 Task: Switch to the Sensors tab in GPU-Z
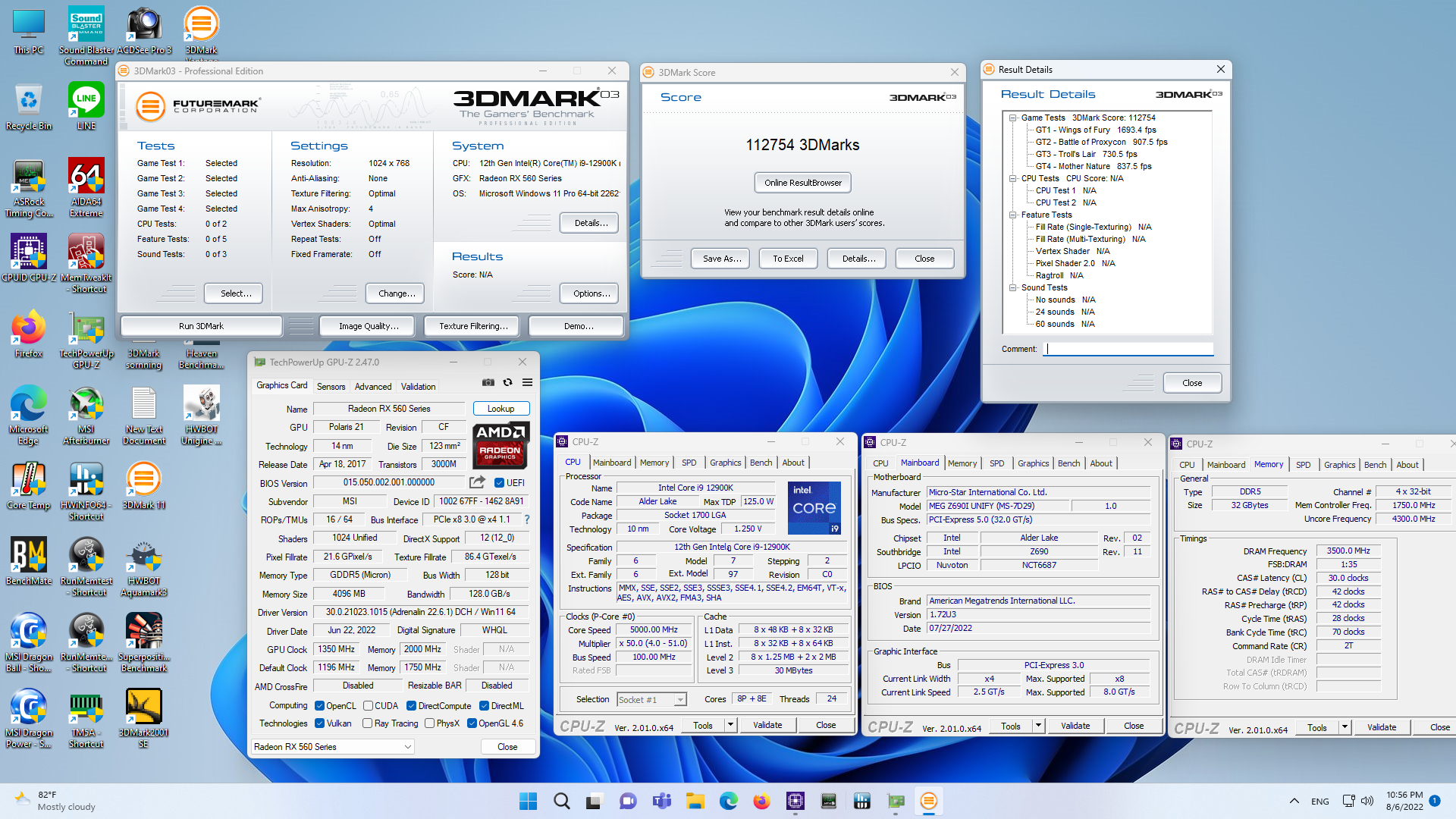click(x=331, y=386)
